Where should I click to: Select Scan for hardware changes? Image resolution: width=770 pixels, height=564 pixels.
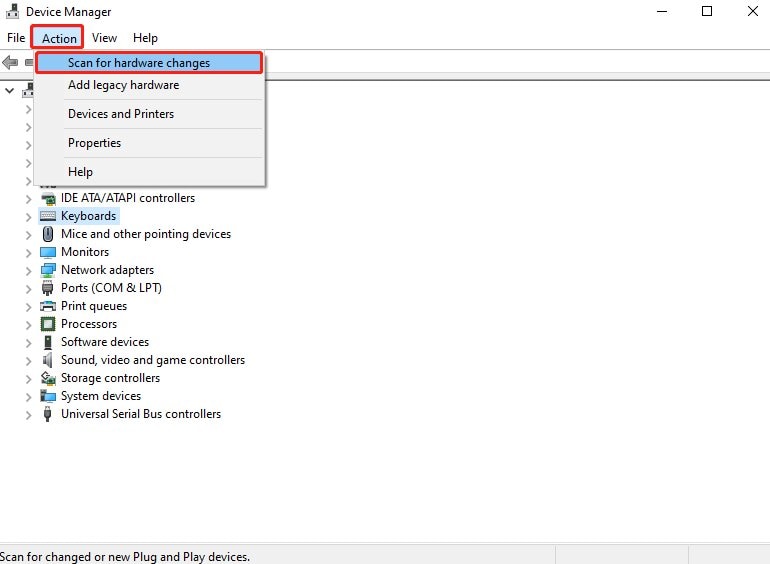[x=149, y=63]
